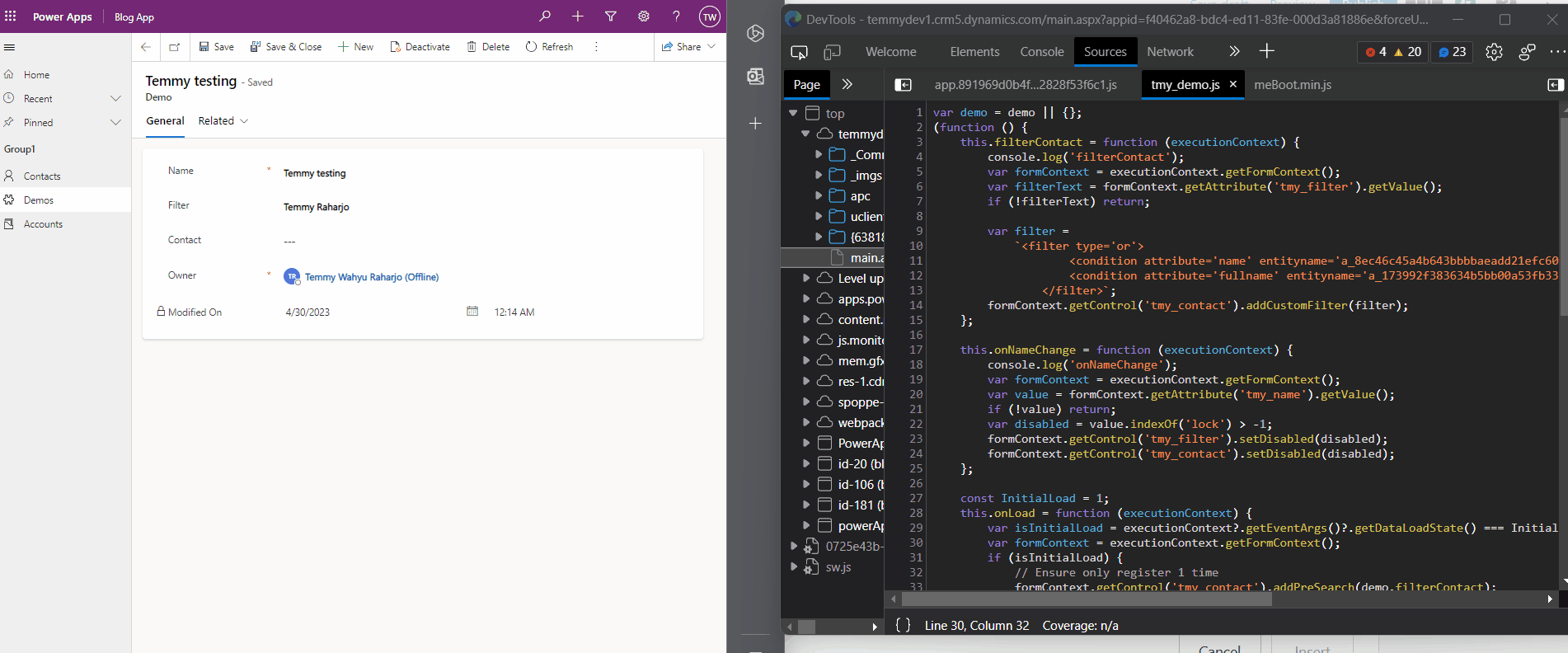
Task: Toggle device emulation icon in DevTools
Action: click(833, 52)
